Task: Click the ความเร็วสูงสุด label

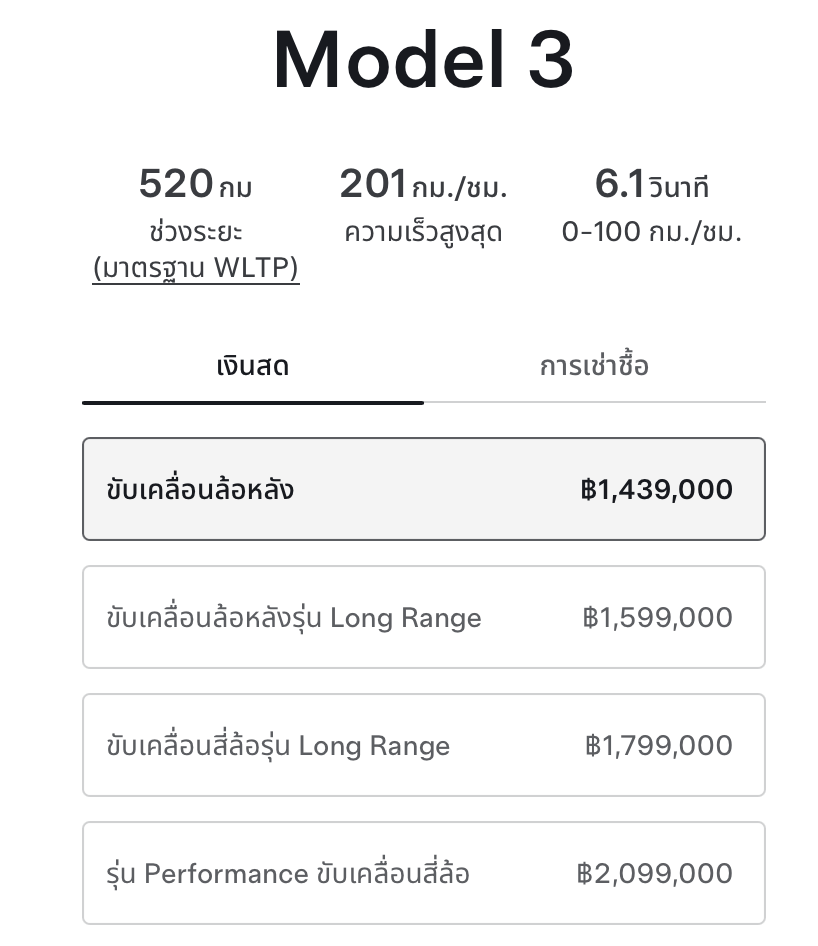Action: [423, 232]
